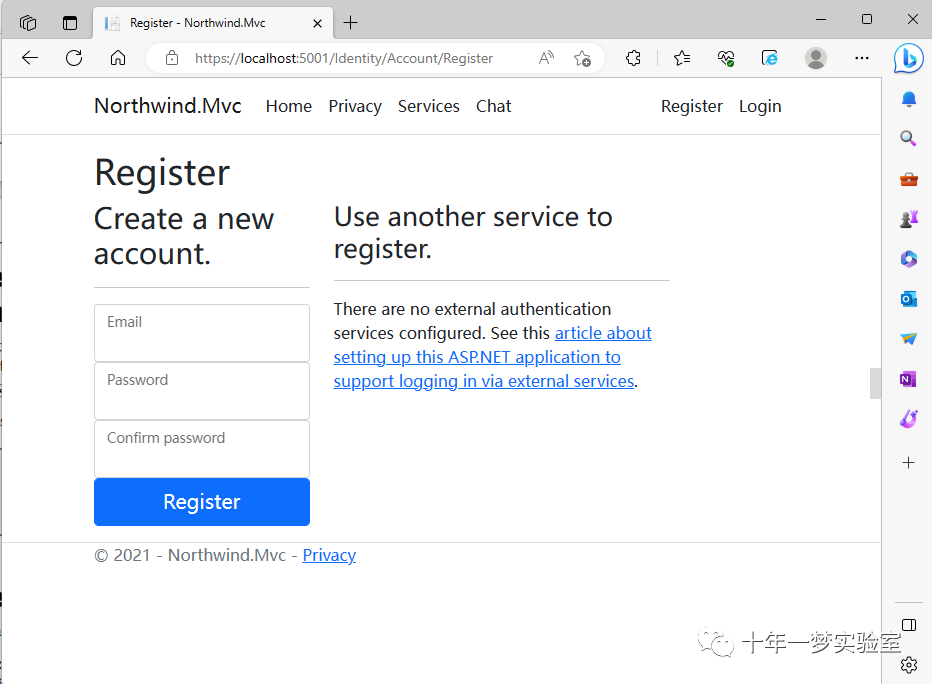Open Microsoft 365 sidebar icon
932x684 pixels.
(908, 259)
